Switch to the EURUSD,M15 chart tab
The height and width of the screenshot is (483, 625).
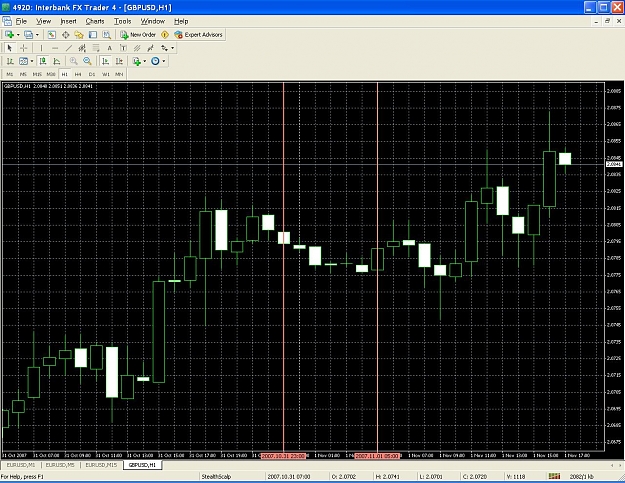click(x=101, y=465)
